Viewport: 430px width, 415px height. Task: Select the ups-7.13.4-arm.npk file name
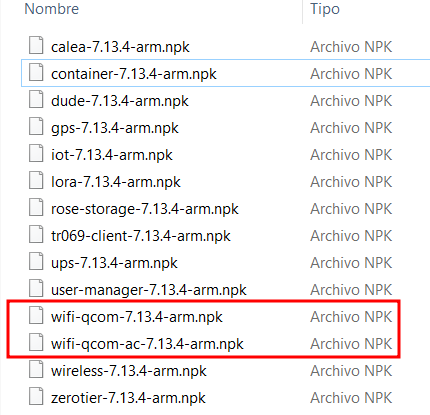click(x=114, y=264)
